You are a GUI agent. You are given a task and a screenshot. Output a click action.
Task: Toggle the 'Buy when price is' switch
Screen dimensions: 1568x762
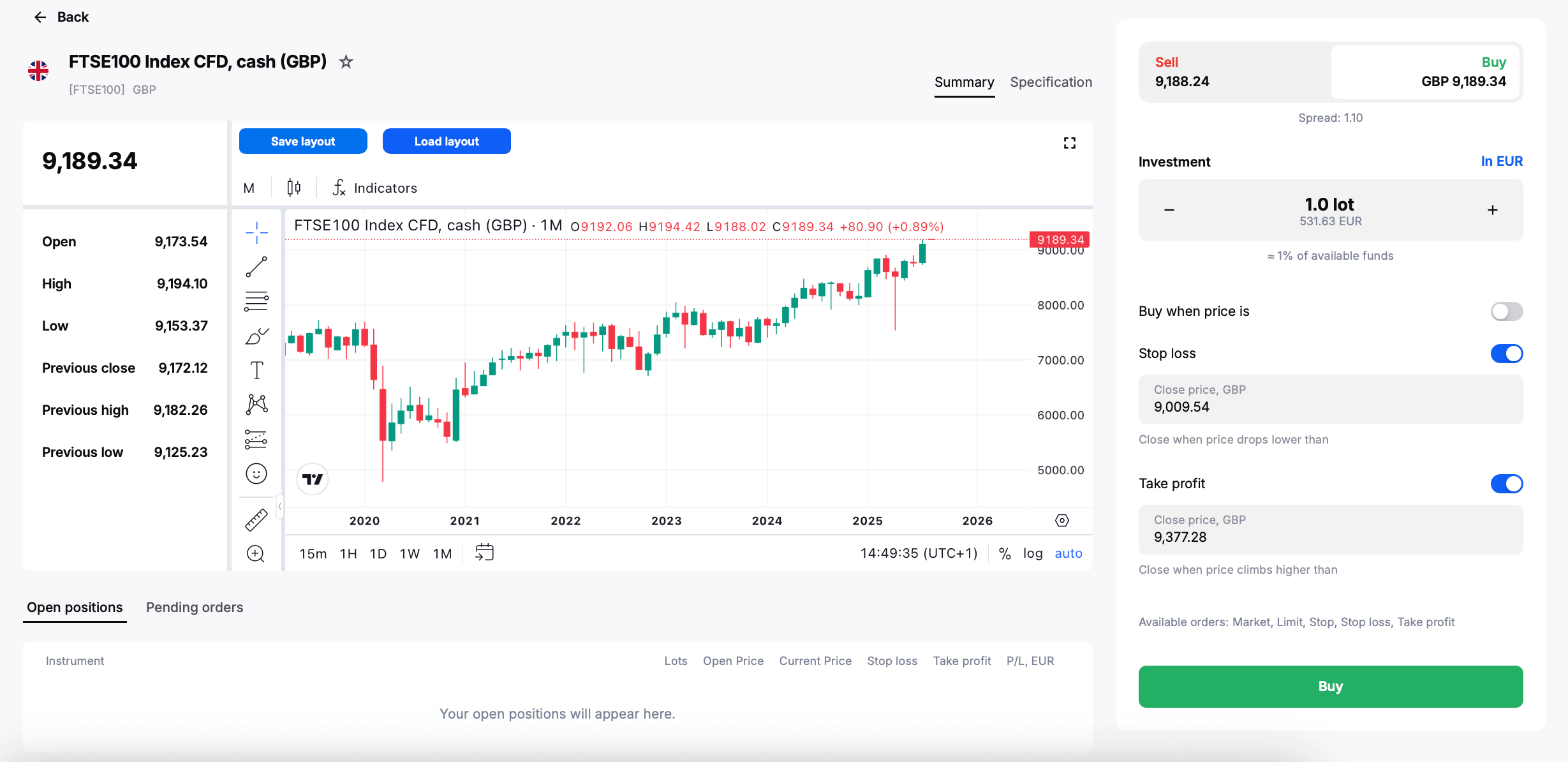[1507, 311]
